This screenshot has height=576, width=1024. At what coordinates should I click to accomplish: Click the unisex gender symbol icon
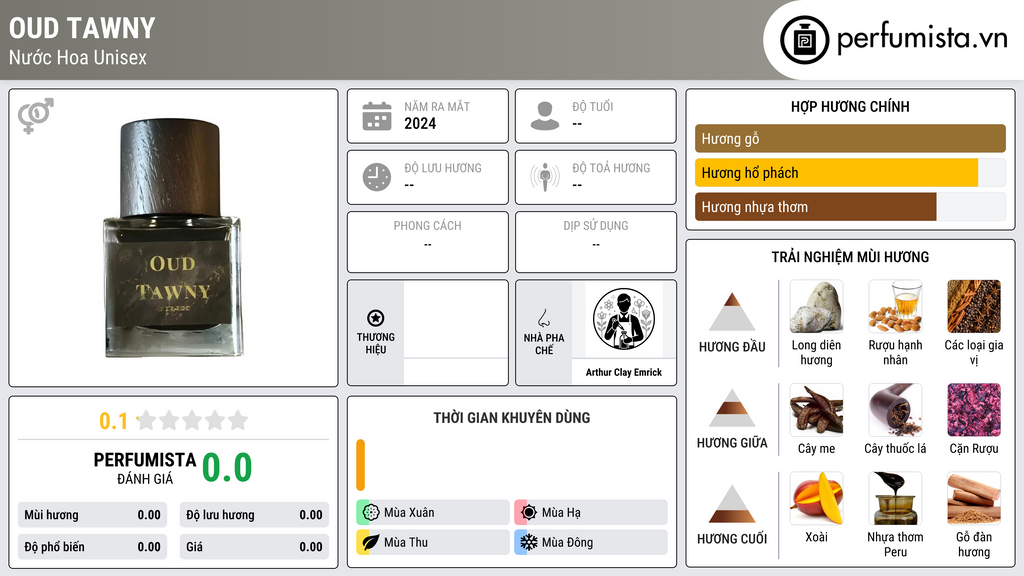(x=35, y=116)
